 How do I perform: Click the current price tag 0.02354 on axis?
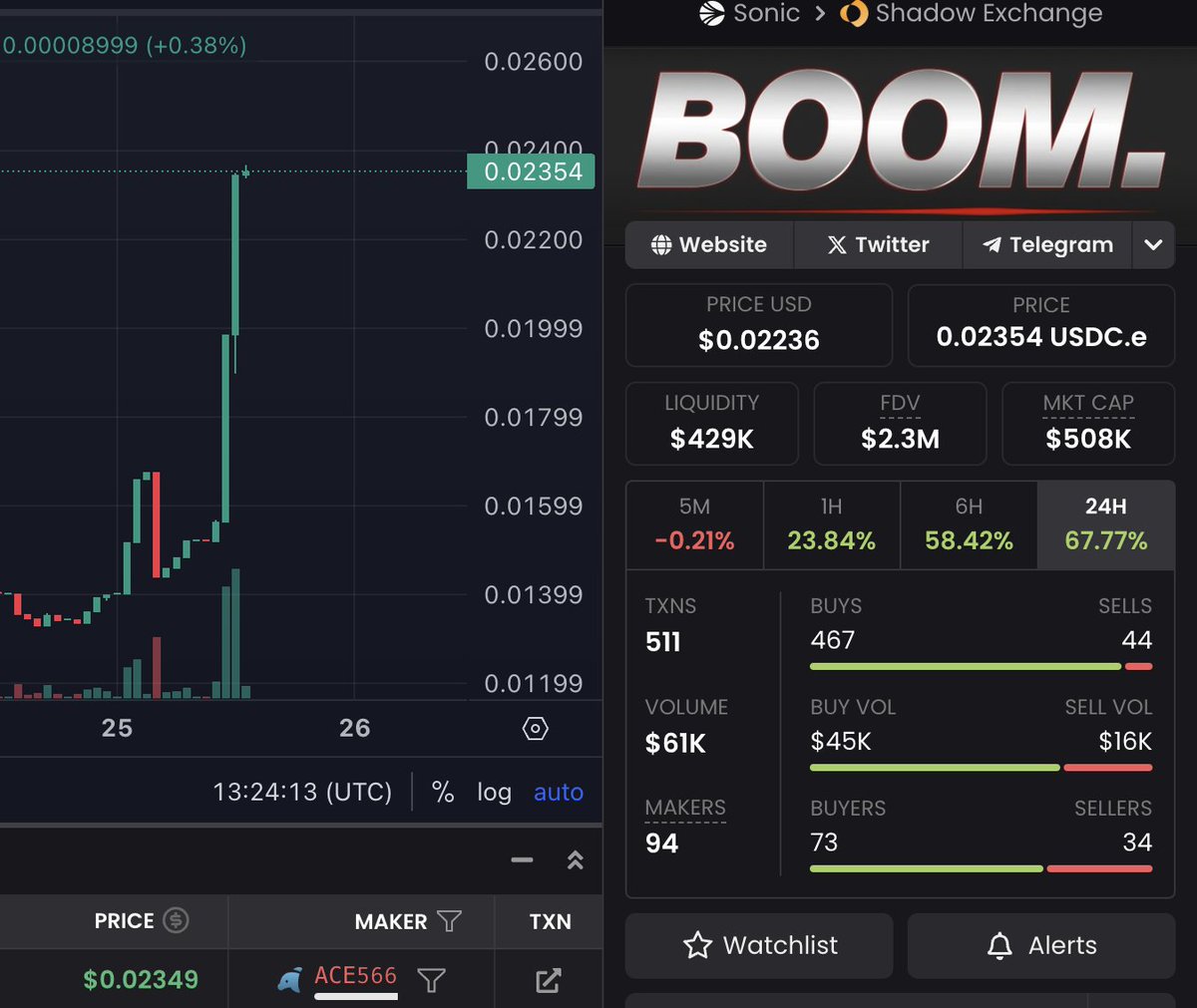[x=532, y=171]
